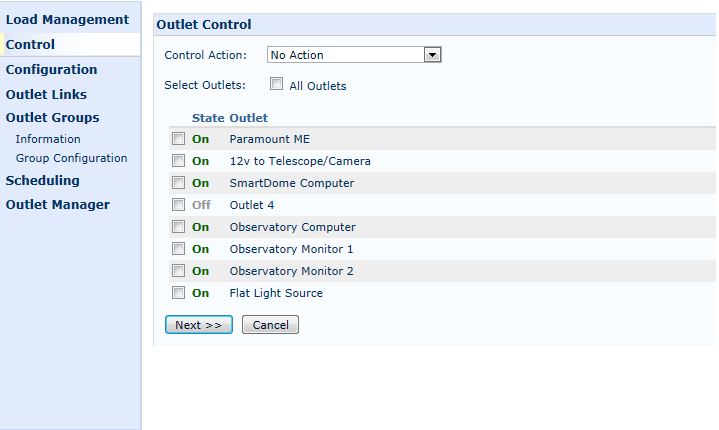Viewport: 719px width, 430px height.
Task: Check the Flat Light Source checkbox
Action: point(178,292)
